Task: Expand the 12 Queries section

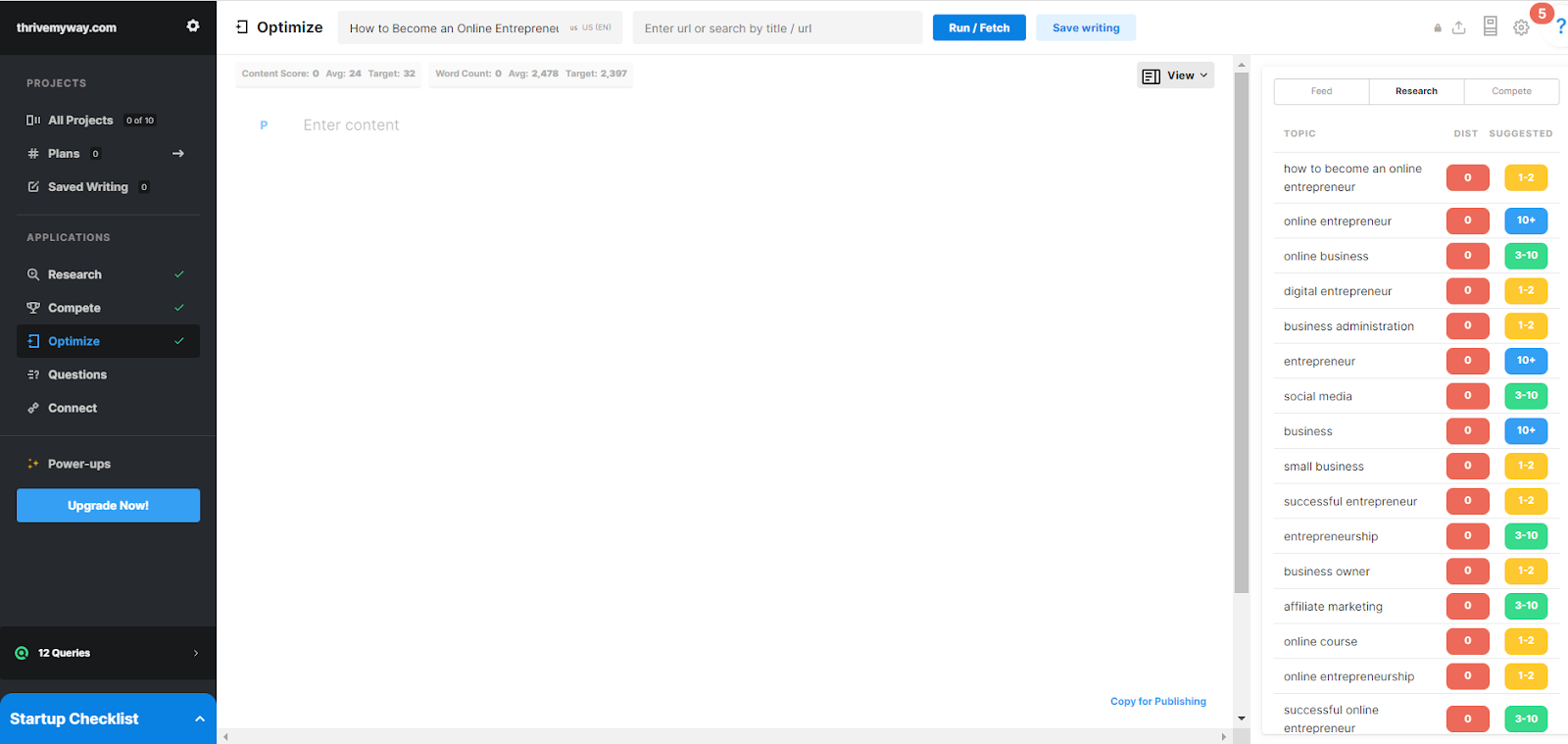Action: (196, 653)
